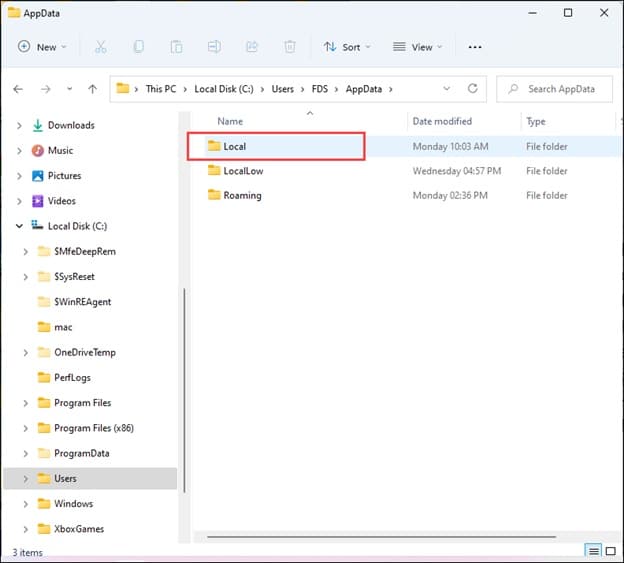Expand the Program Files tree node
624x563 pixels.
(25, 403)
